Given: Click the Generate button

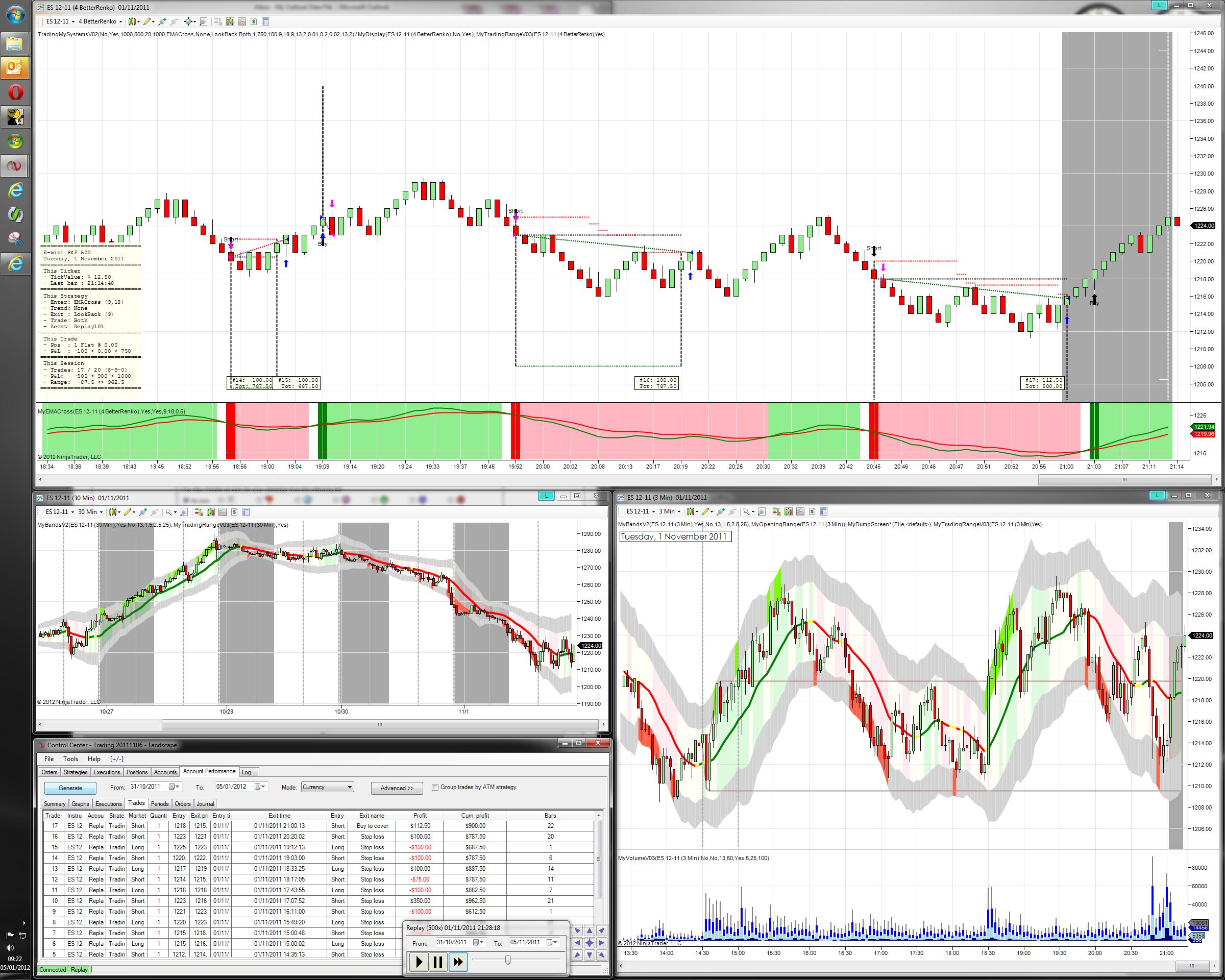Looking at the screenshot, I should [70, 788].
